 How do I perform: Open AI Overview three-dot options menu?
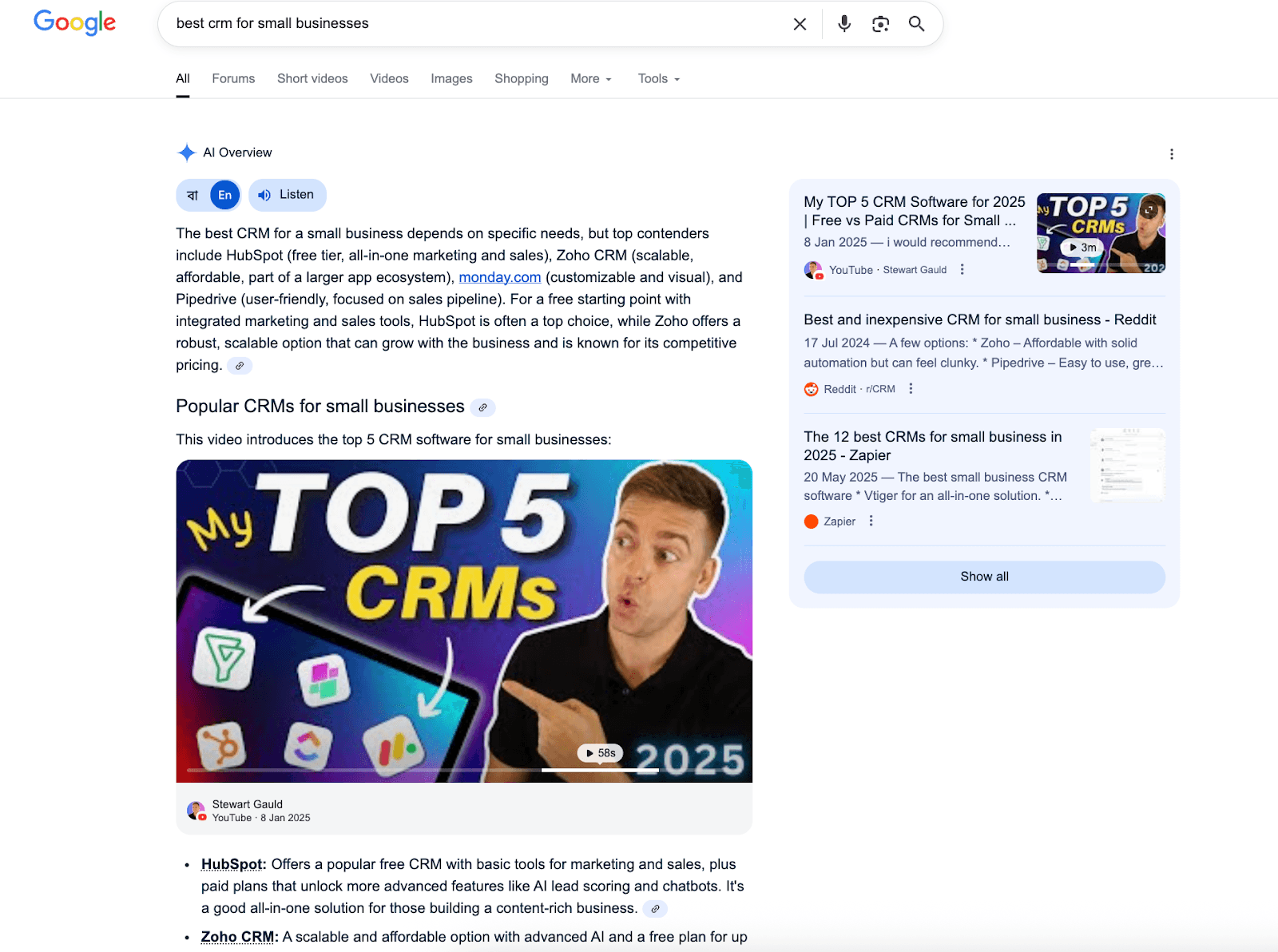pyautogui.click(x=1171, y=154)
